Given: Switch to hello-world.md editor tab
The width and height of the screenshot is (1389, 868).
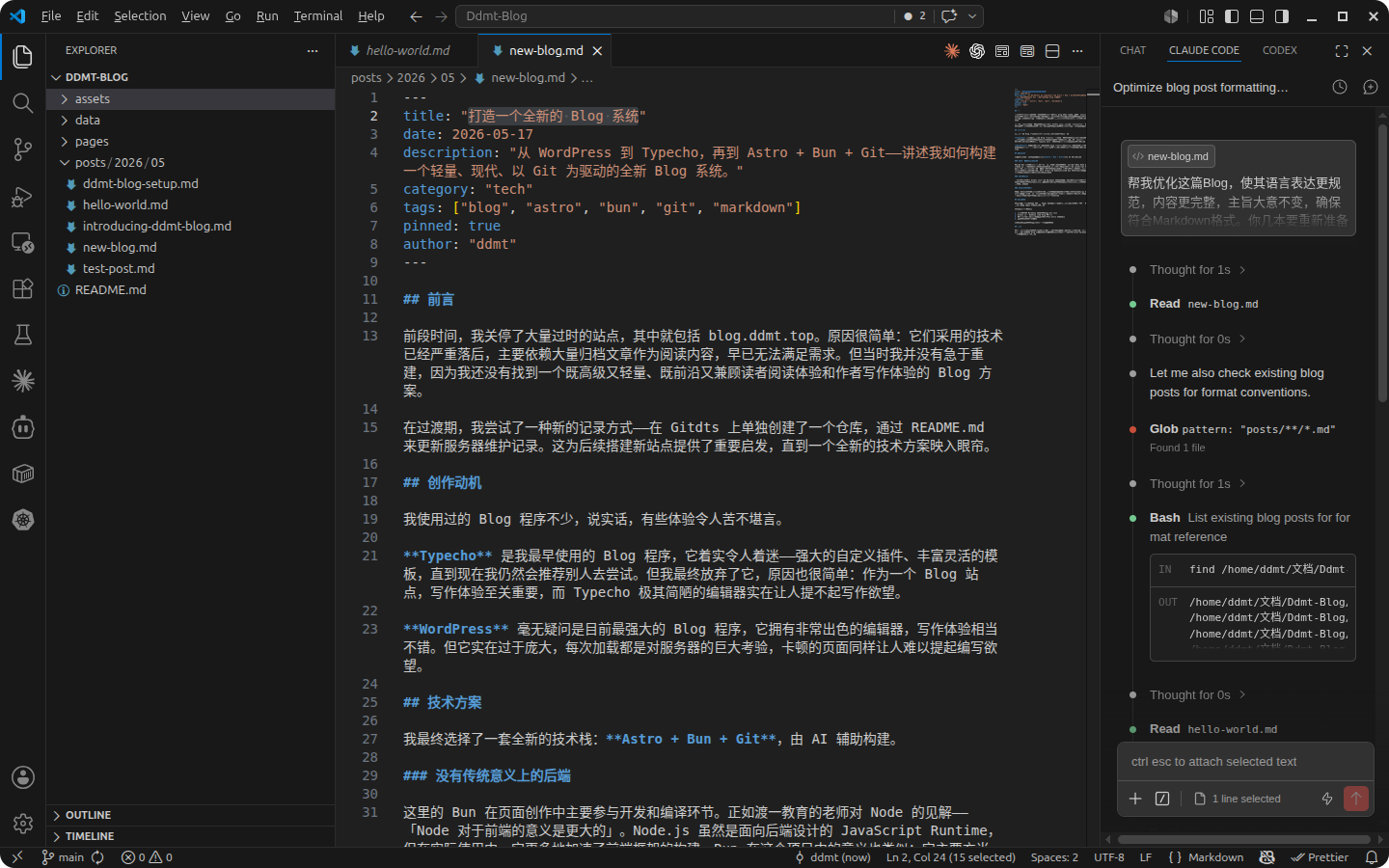Looking at the screenshot, I should (x=407, y=51).
